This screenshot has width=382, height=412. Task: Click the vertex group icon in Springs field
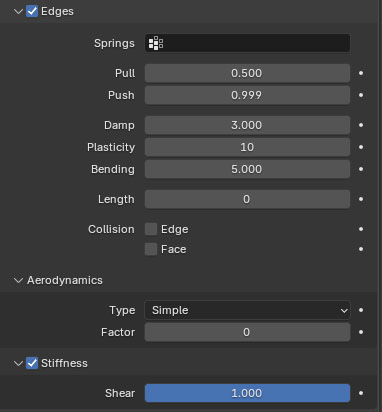[156, 43]
